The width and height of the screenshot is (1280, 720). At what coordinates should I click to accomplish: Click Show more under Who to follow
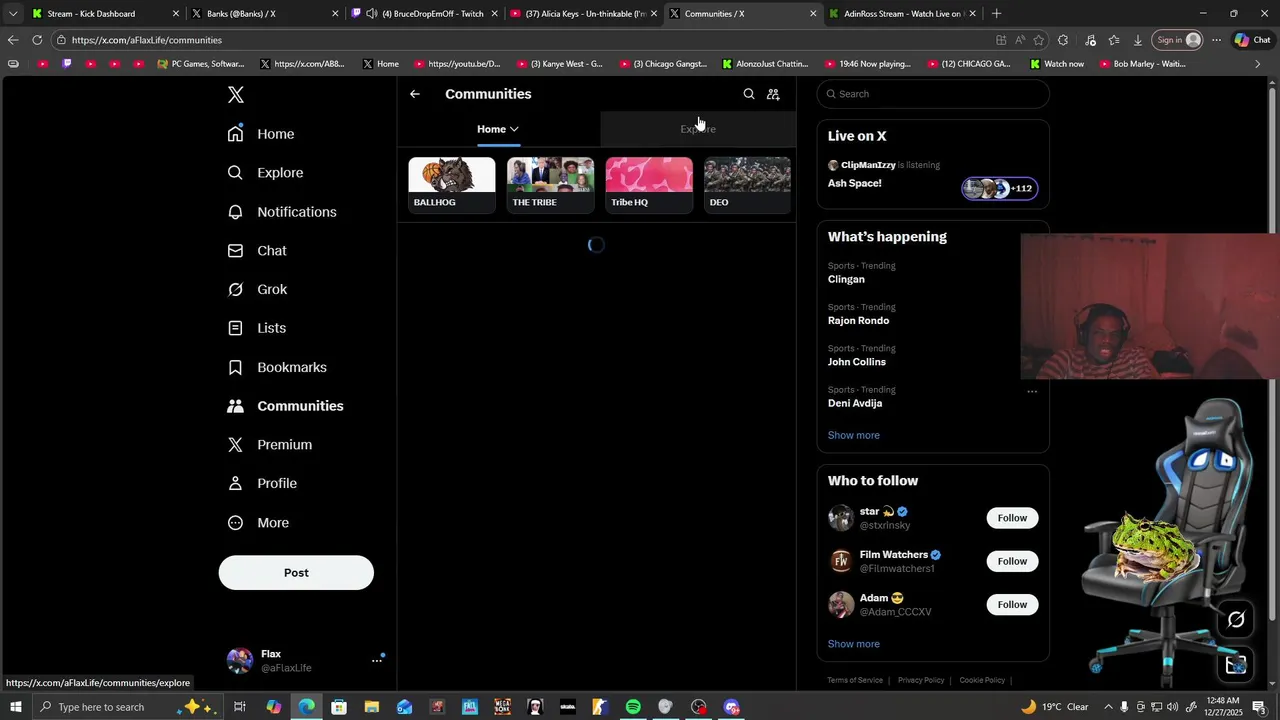853,644
